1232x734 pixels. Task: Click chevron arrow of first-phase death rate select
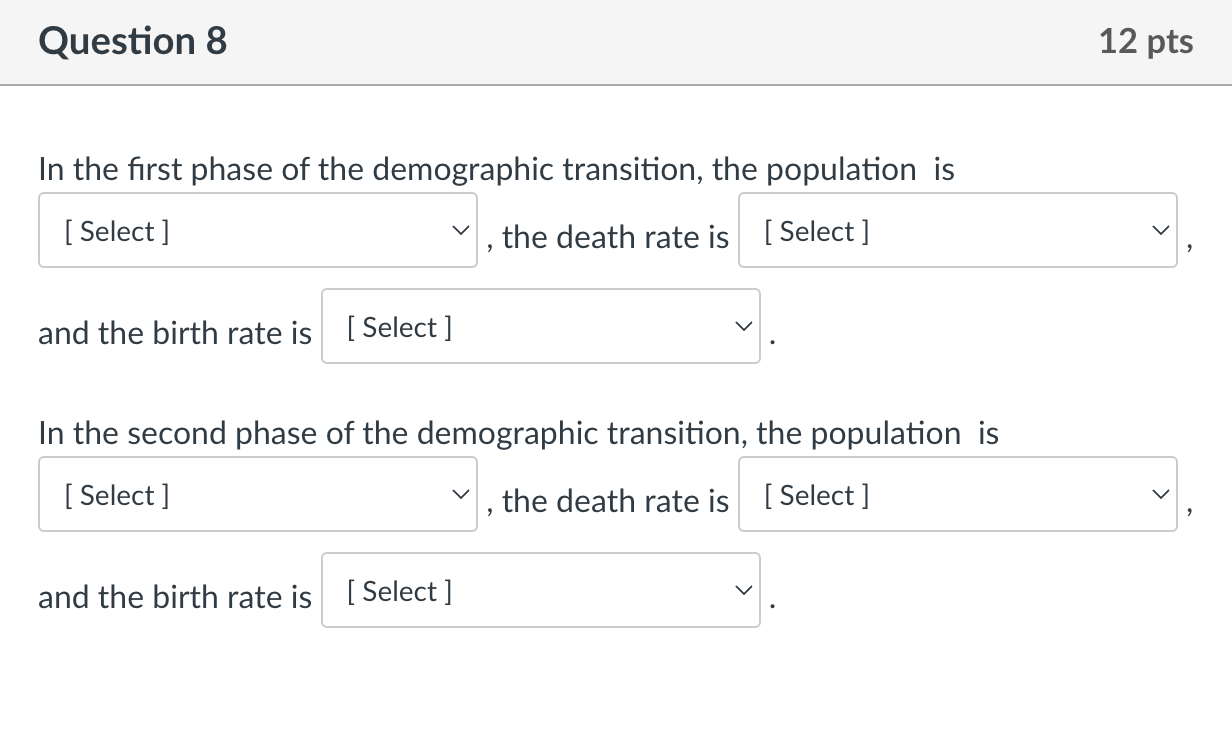coord(1159,231)
